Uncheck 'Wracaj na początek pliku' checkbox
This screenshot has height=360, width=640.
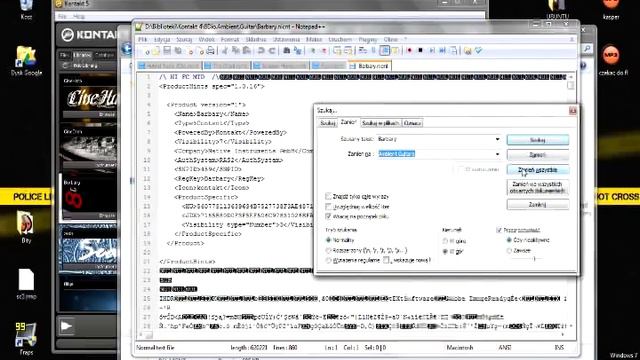(328, 216)
